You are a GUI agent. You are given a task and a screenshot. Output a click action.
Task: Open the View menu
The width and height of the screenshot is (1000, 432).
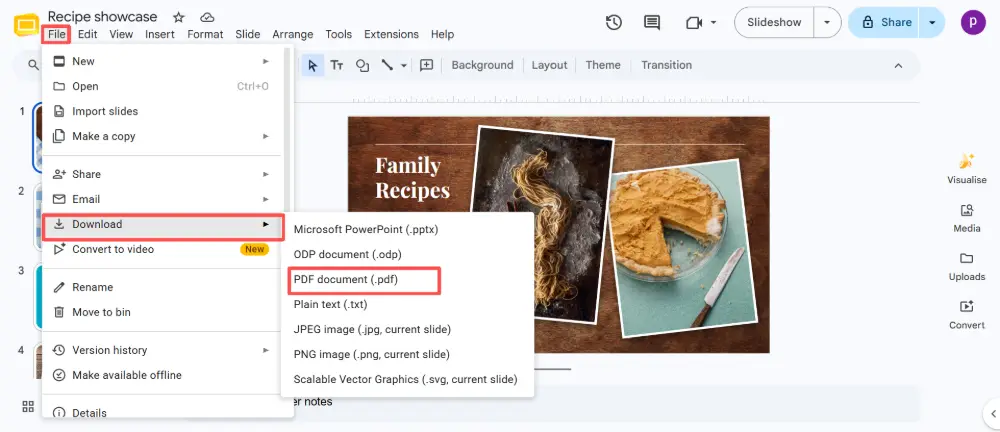121,34
